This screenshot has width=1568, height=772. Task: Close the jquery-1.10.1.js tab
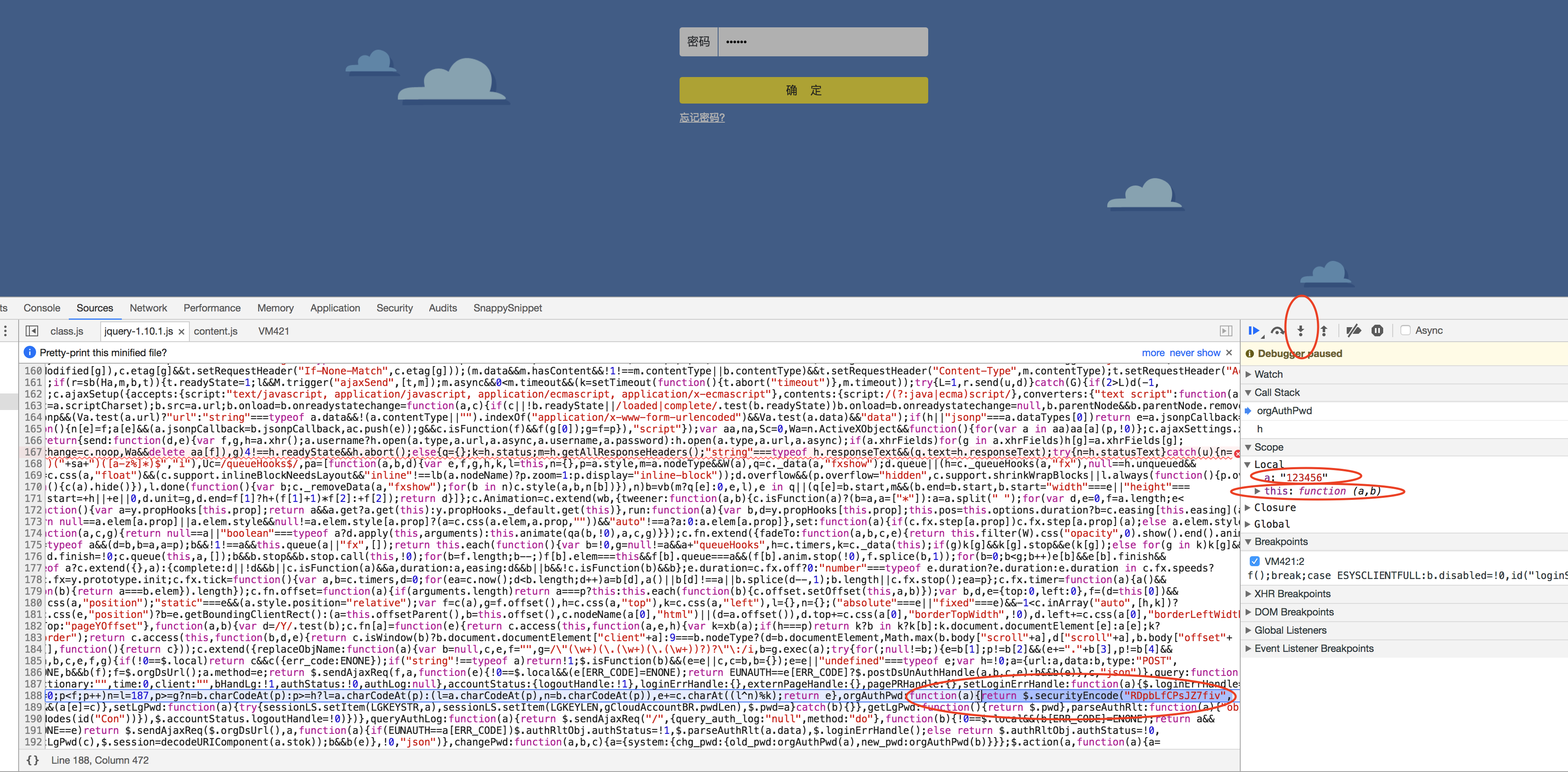pos(181,332)
